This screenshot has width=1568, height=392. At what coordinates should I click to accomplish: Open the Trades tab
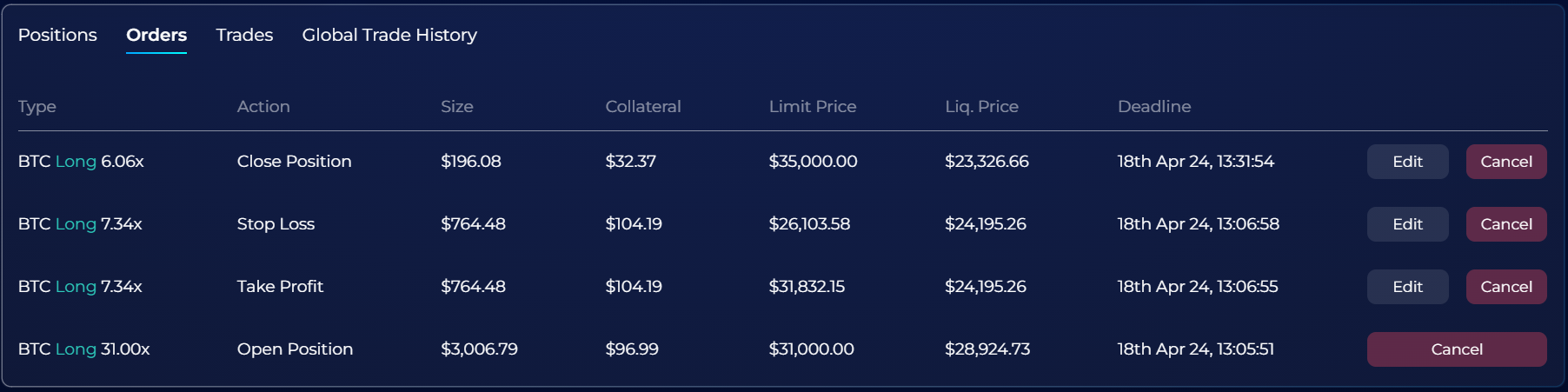click(244, 35)
